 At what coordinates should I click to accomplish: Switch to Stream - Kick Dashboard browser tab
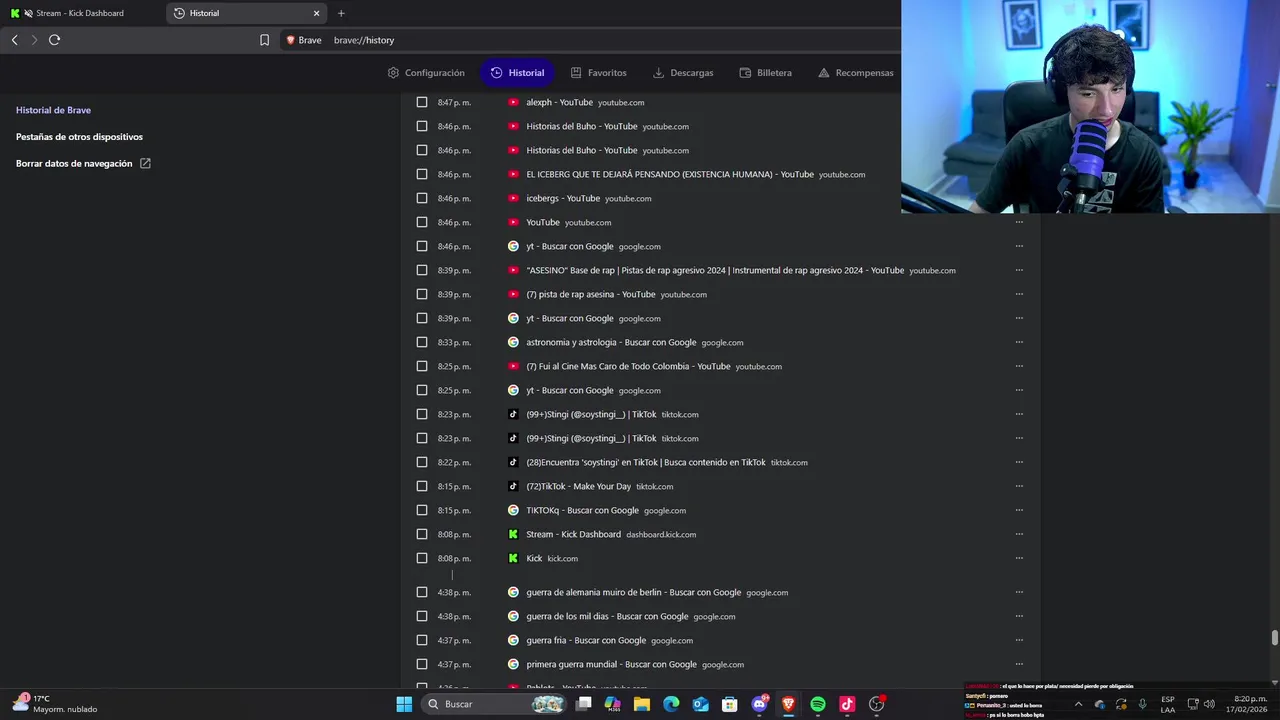click(x=80, y=13)
